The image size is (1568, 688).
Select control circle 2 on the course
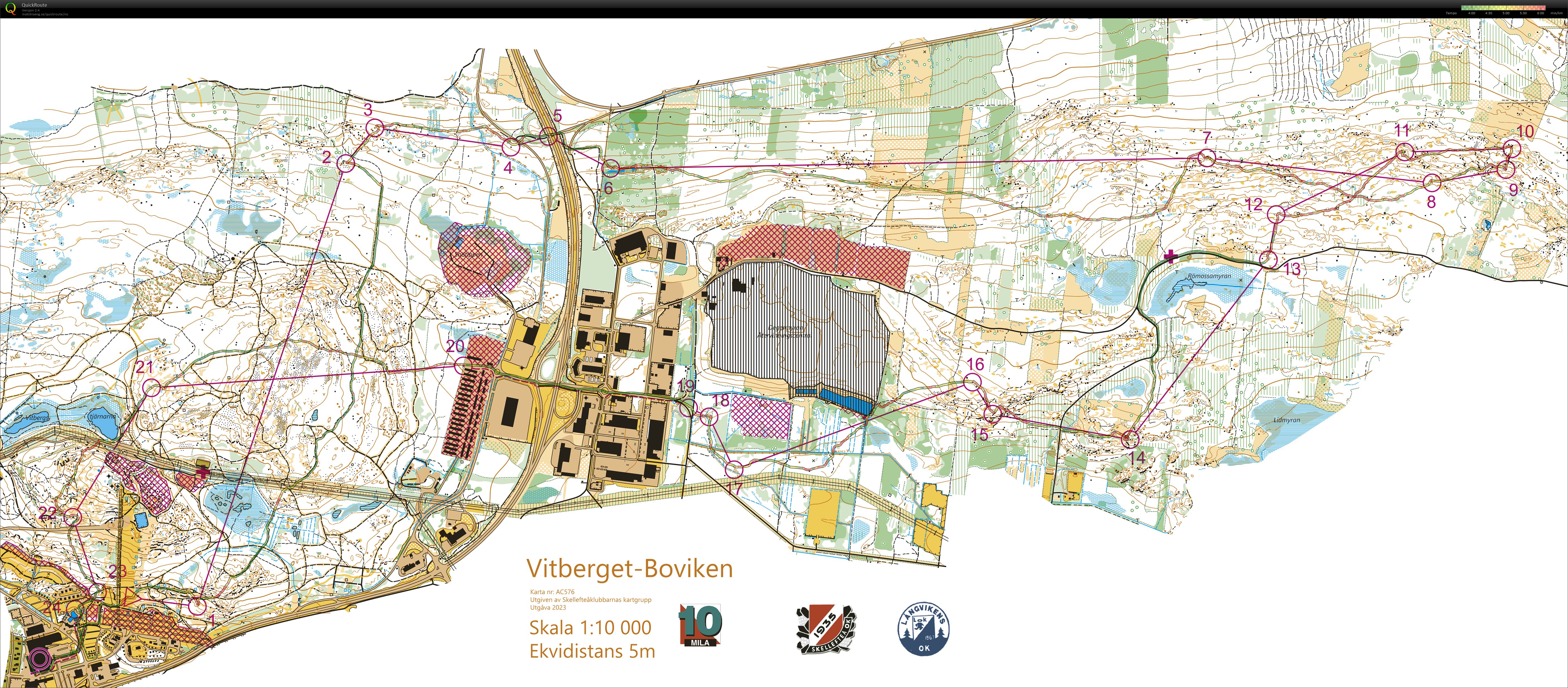pos(346,163)
